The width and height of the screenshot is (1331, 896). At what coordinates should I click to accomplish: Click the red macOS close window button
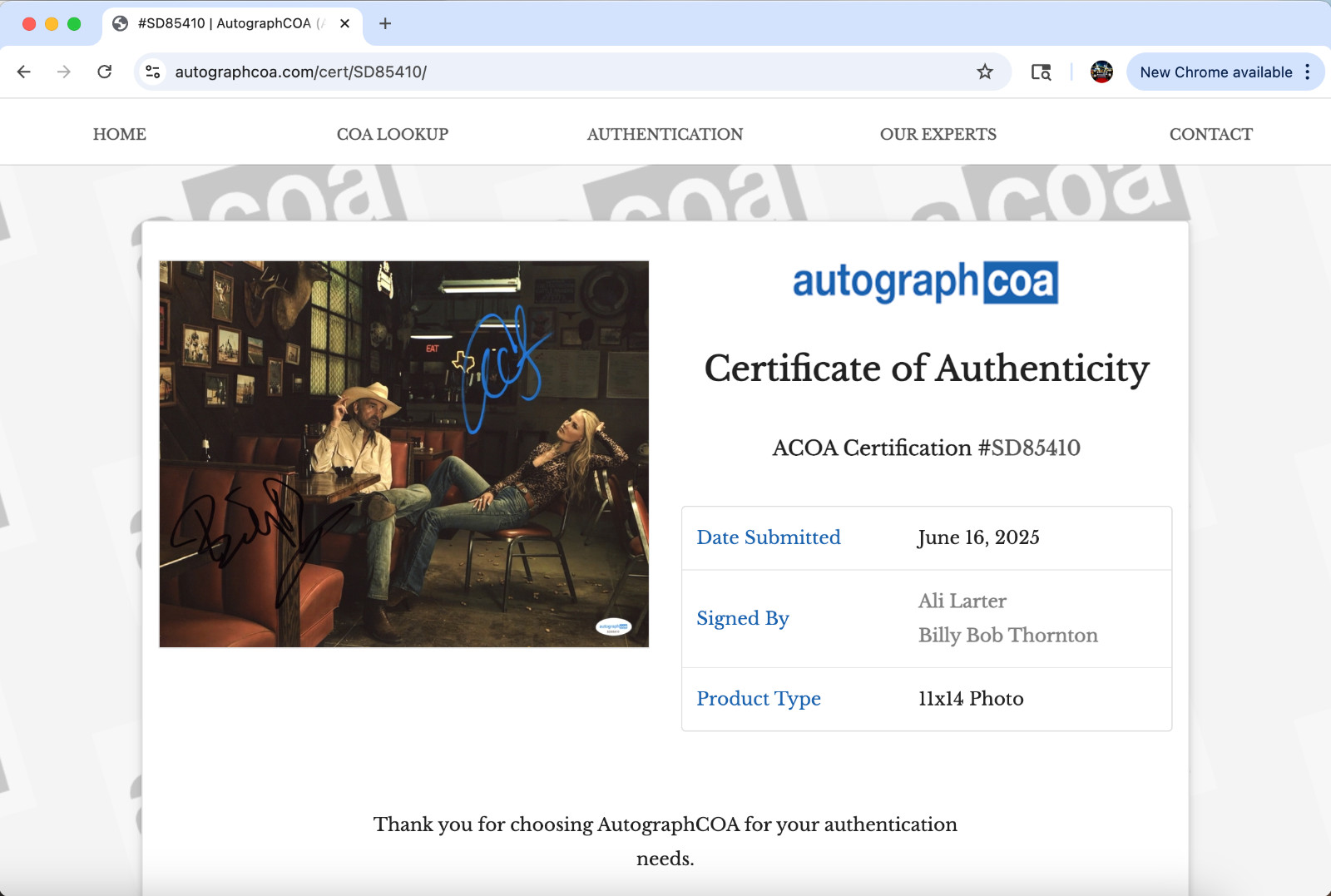pos(29,23)
